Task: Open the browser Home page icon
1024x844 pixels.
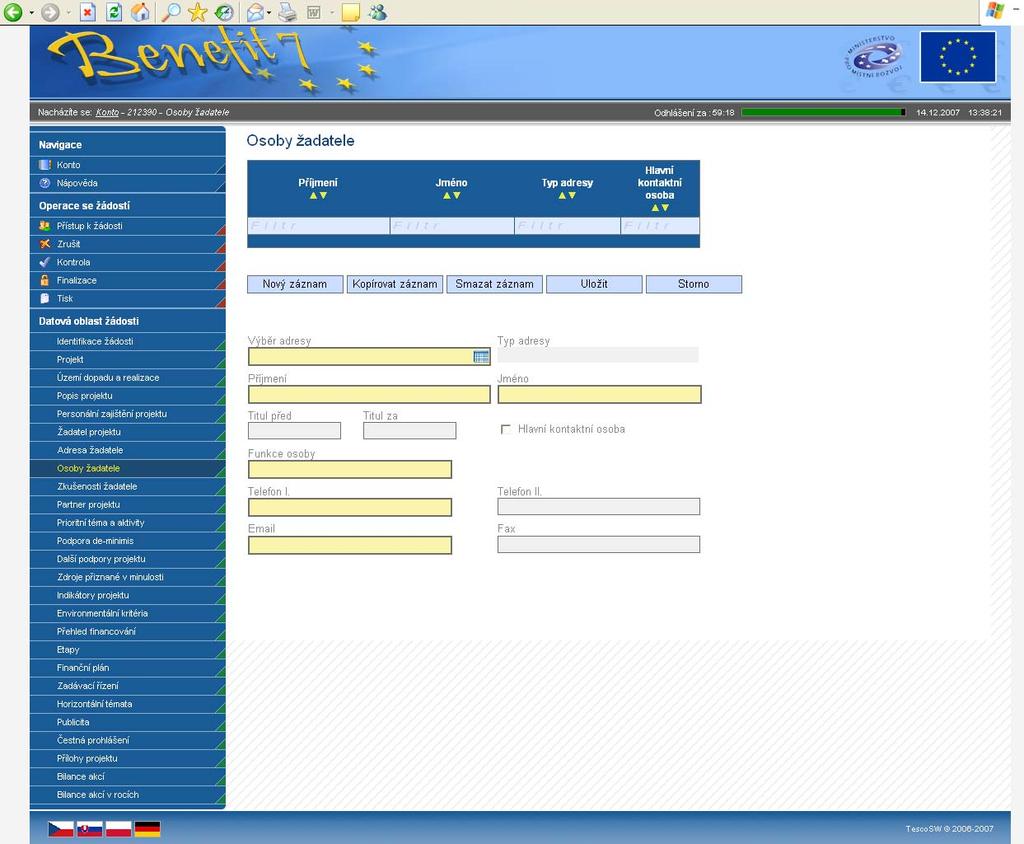Action: (x=140, y=12)
